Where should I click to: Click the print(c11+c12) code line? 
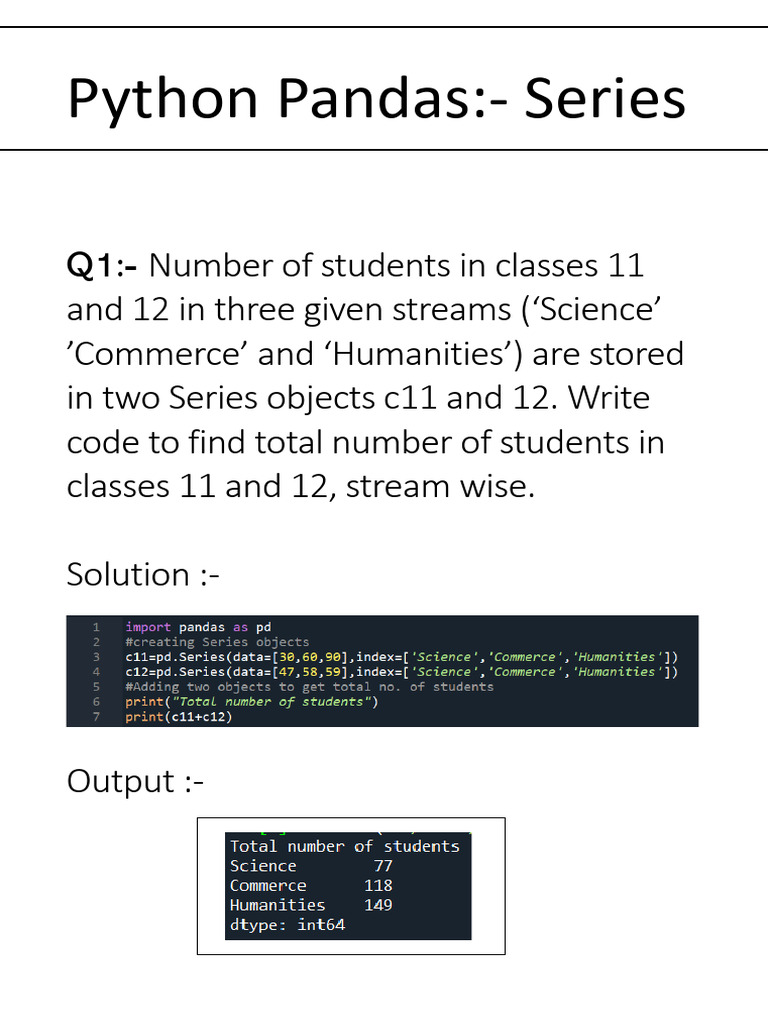(x=178, y=717)
